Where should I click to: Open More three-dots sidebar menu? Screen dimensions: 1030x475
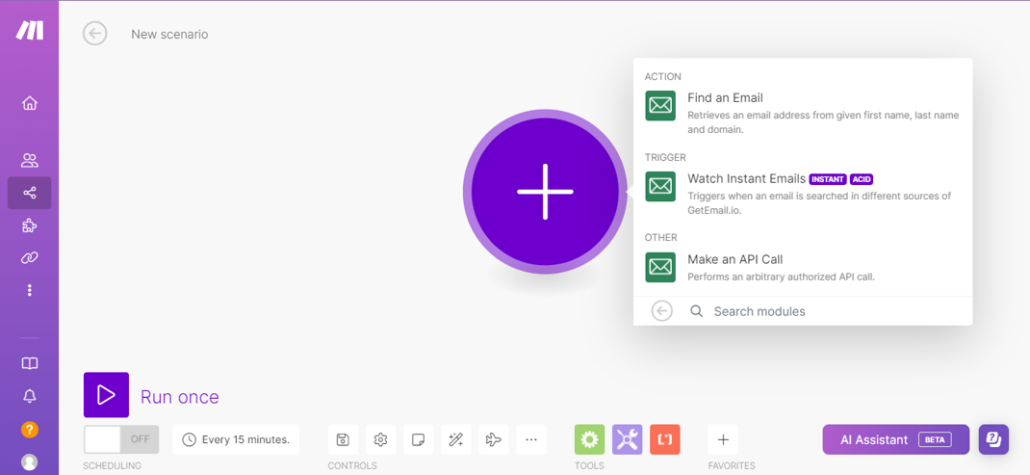(30, 290)
